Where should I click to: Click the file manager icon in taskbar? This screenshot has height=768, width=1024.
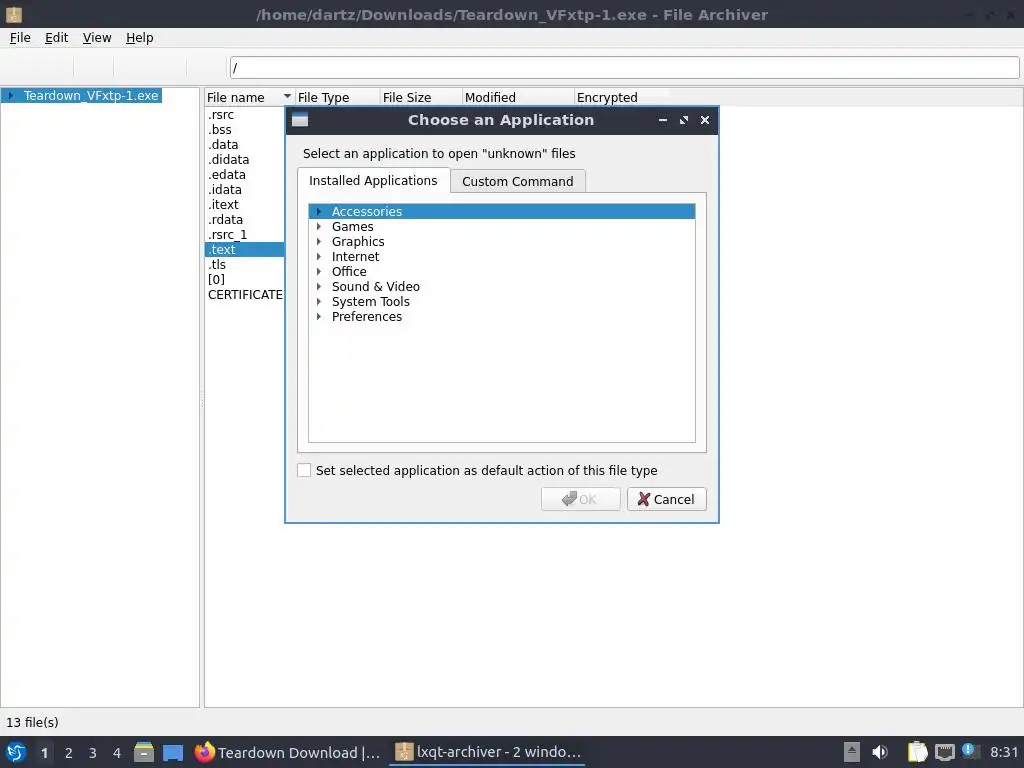pyautogui.click(x=144, y=752)
